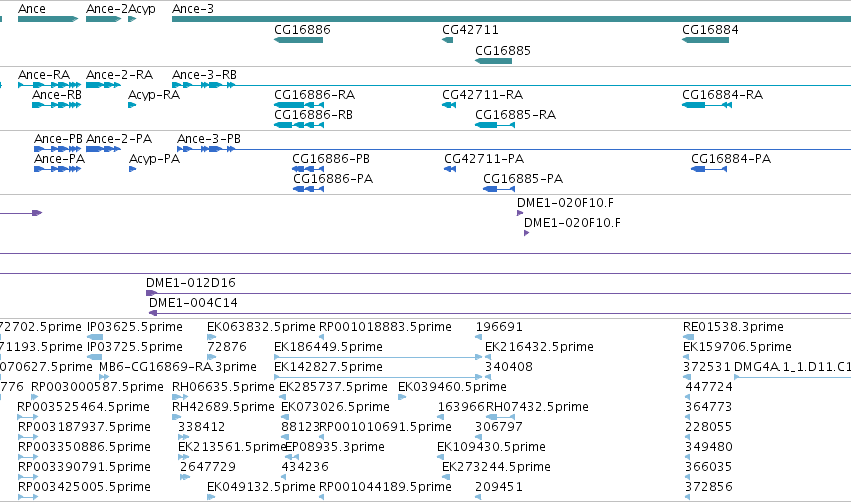
Task: Select the EK073026.5prime EST
Action: click(284, 417)
